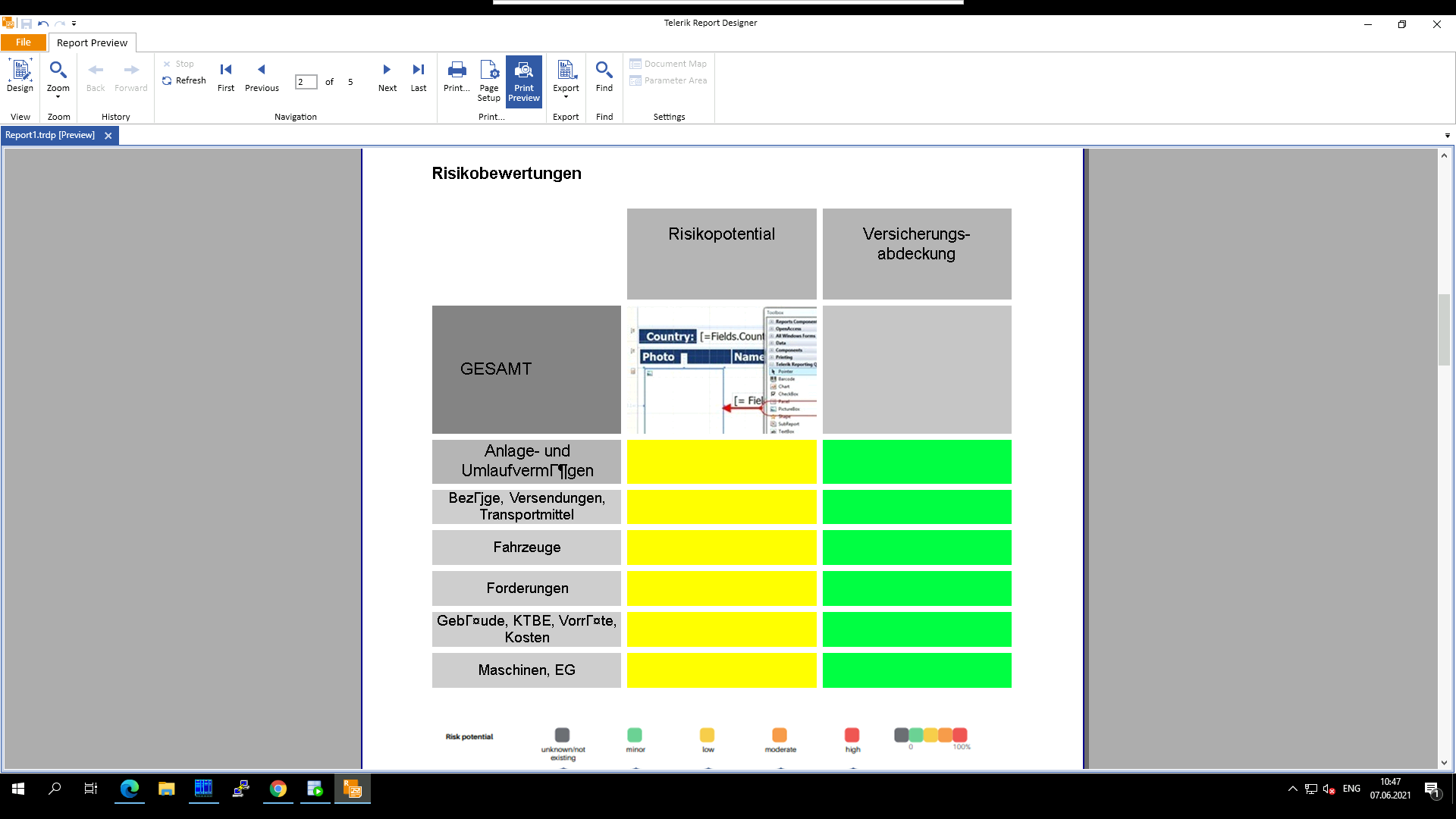Go to Previous page arrow
1456x819 pixels.
[x=262, y=70]
